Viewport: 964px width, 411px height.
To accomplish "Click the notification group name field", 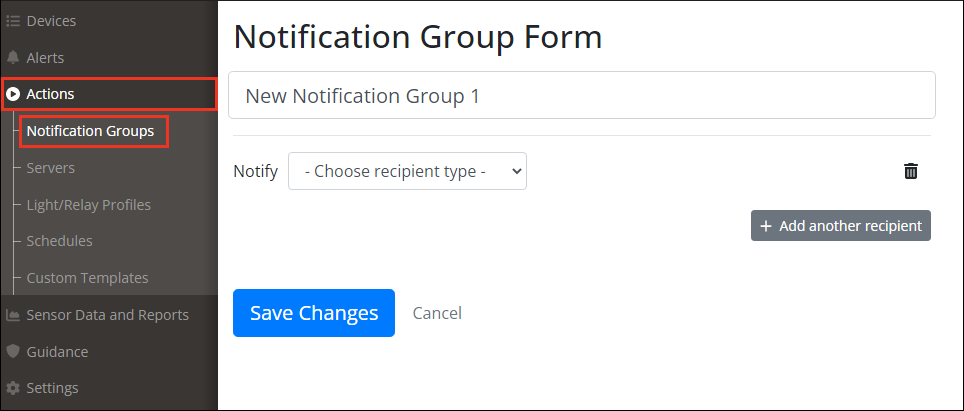I will click(x=582, y=96).
